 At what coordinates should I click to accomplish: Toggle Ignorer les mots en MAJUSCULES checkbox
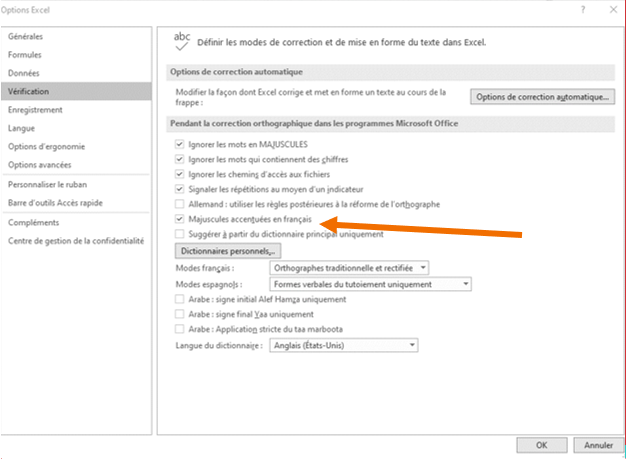180,145
